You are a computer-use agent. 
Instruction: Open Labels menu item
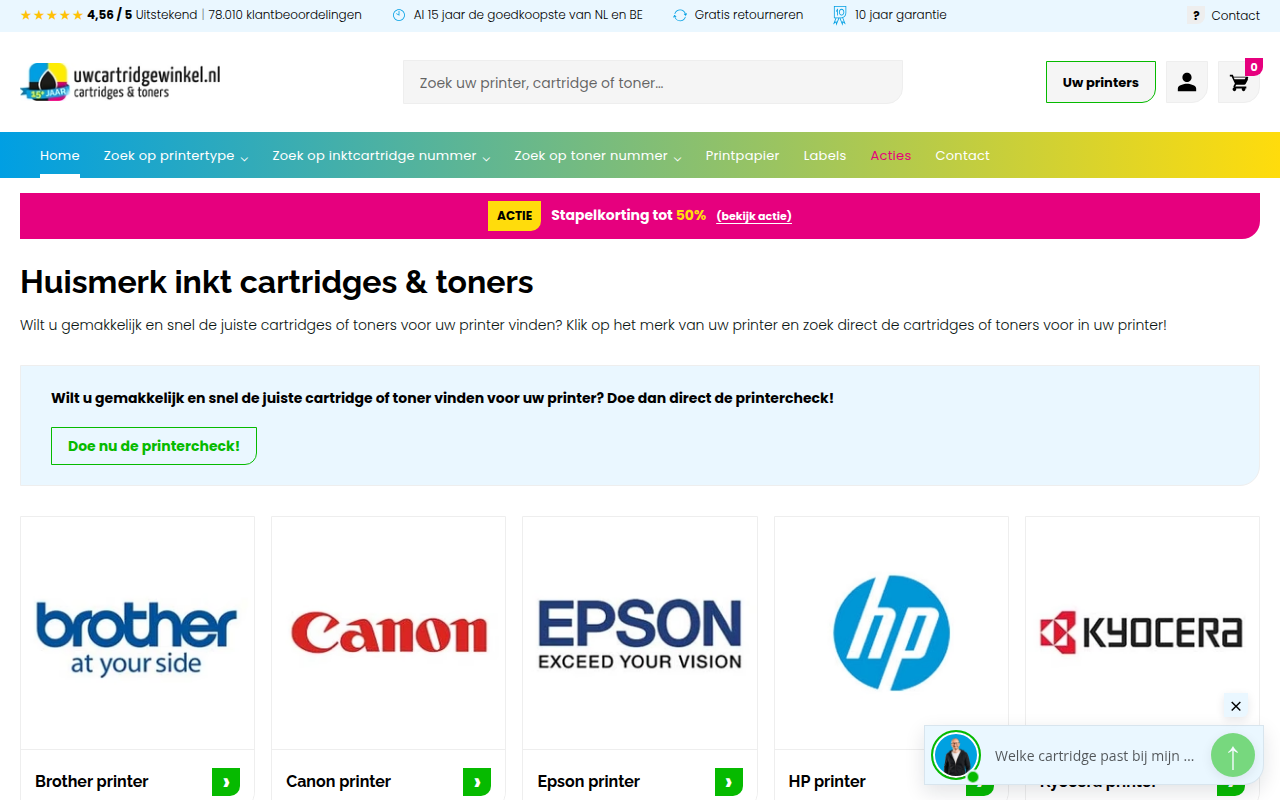tap(825, 155)
